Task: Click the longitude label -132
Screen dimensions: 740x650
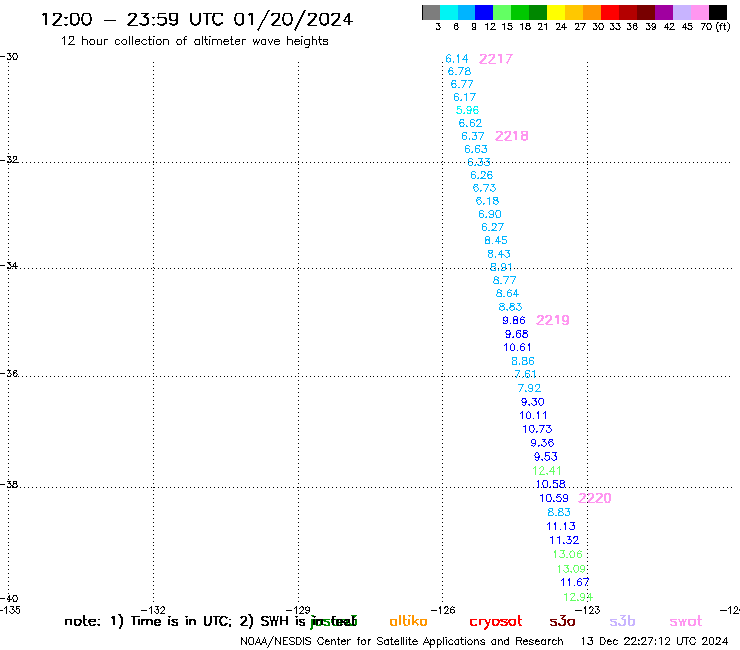Action: click(153, 610)
